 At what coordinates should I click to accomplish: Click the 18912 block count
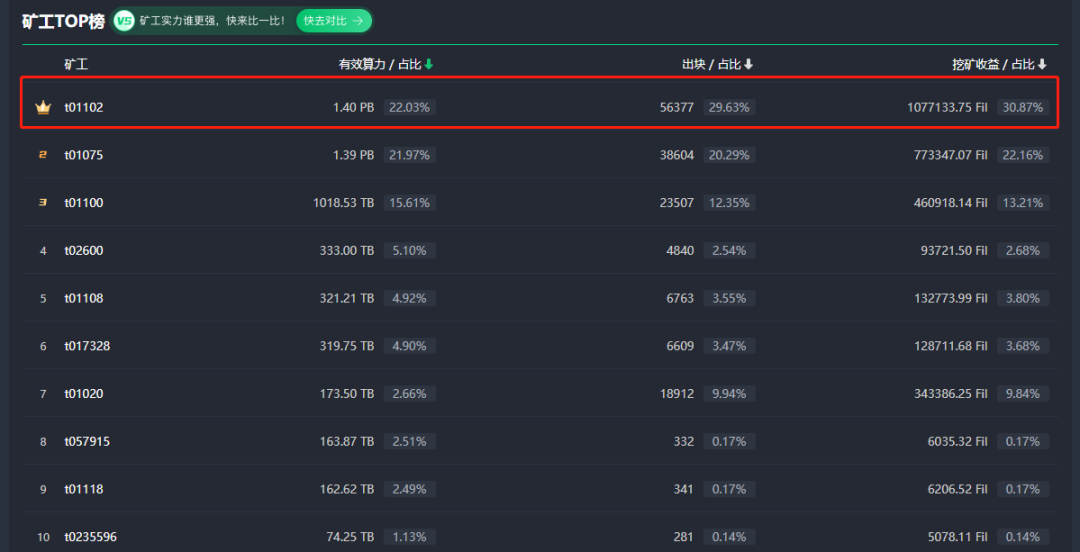(x=676, y=393)
